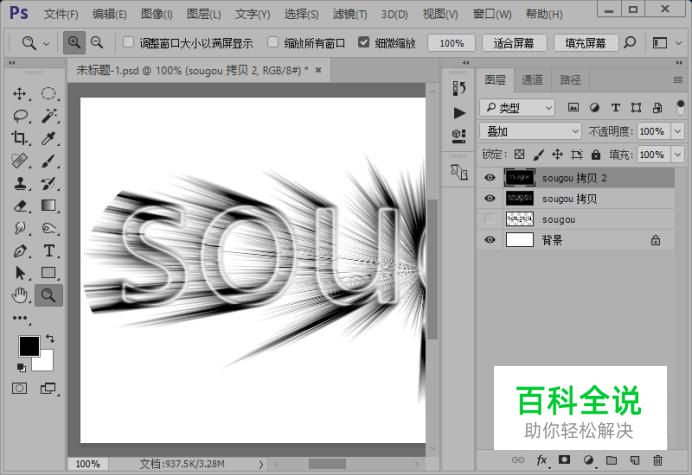The width and height of the screenshot is (692, 475).
Task: Select the Hand tool
Action: tap(19, 295)
